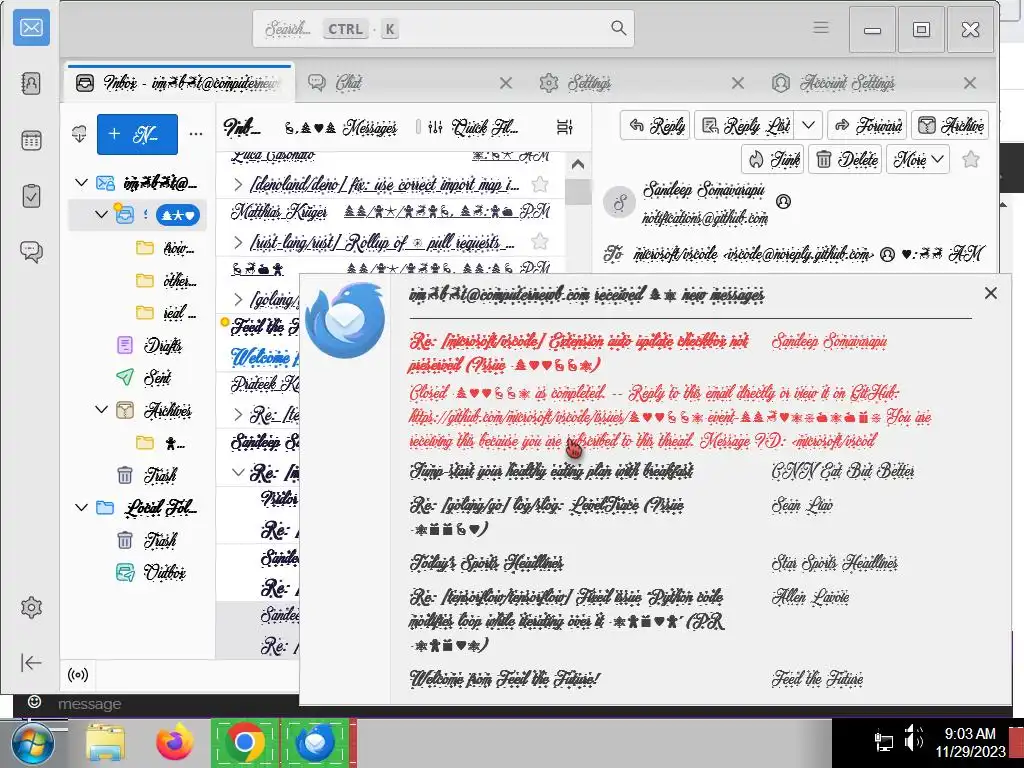Viewport: 1024px width, 768px height.
Task: Open File Explorer from taskbar
Action: coord(105,743)
